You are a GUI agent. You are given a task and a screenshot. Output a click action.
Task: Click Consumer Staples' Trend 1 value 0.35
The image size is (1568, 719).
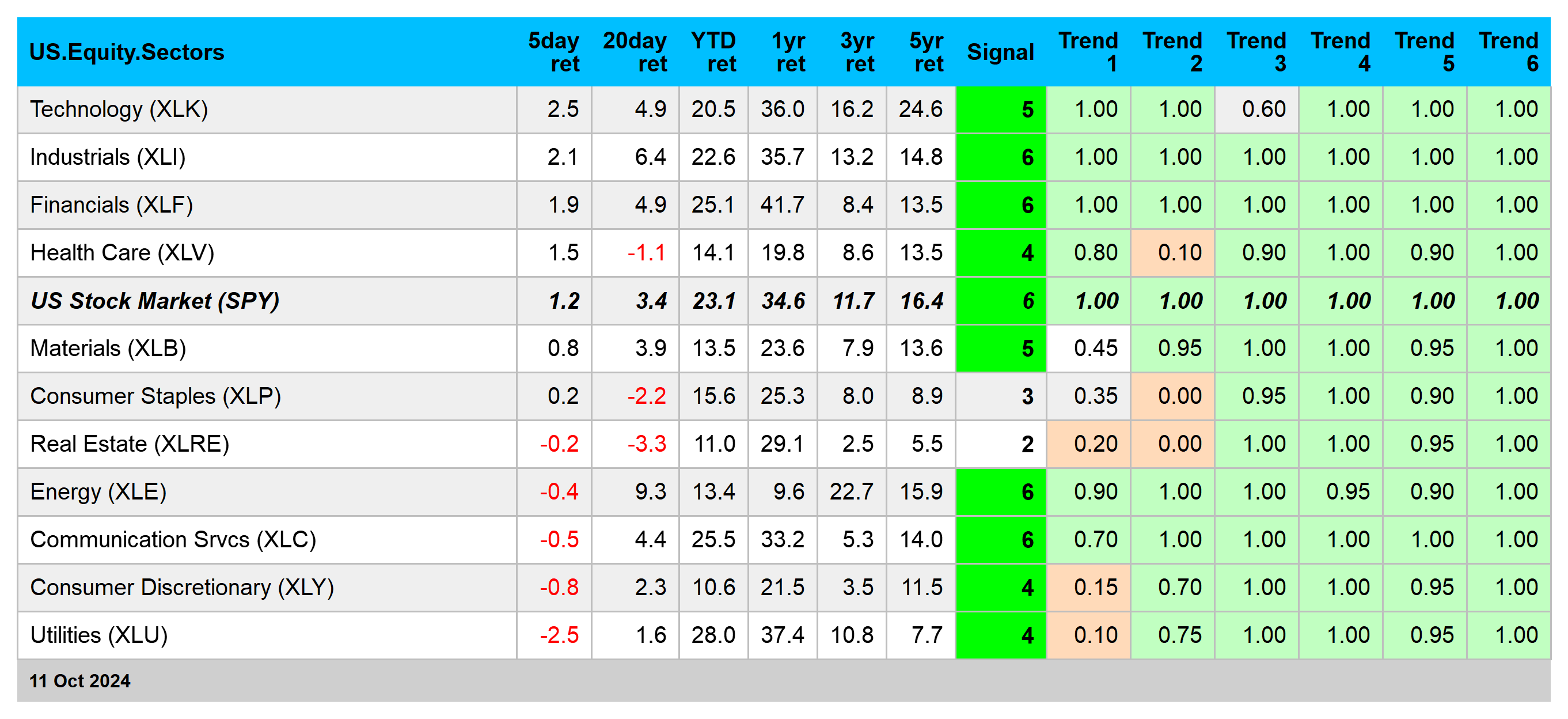(1088, 396)
